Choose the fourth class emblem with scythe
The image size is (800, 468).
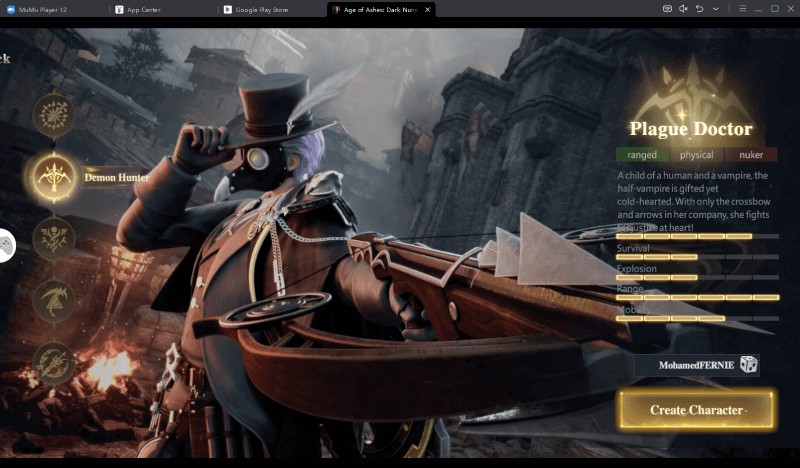54,301
